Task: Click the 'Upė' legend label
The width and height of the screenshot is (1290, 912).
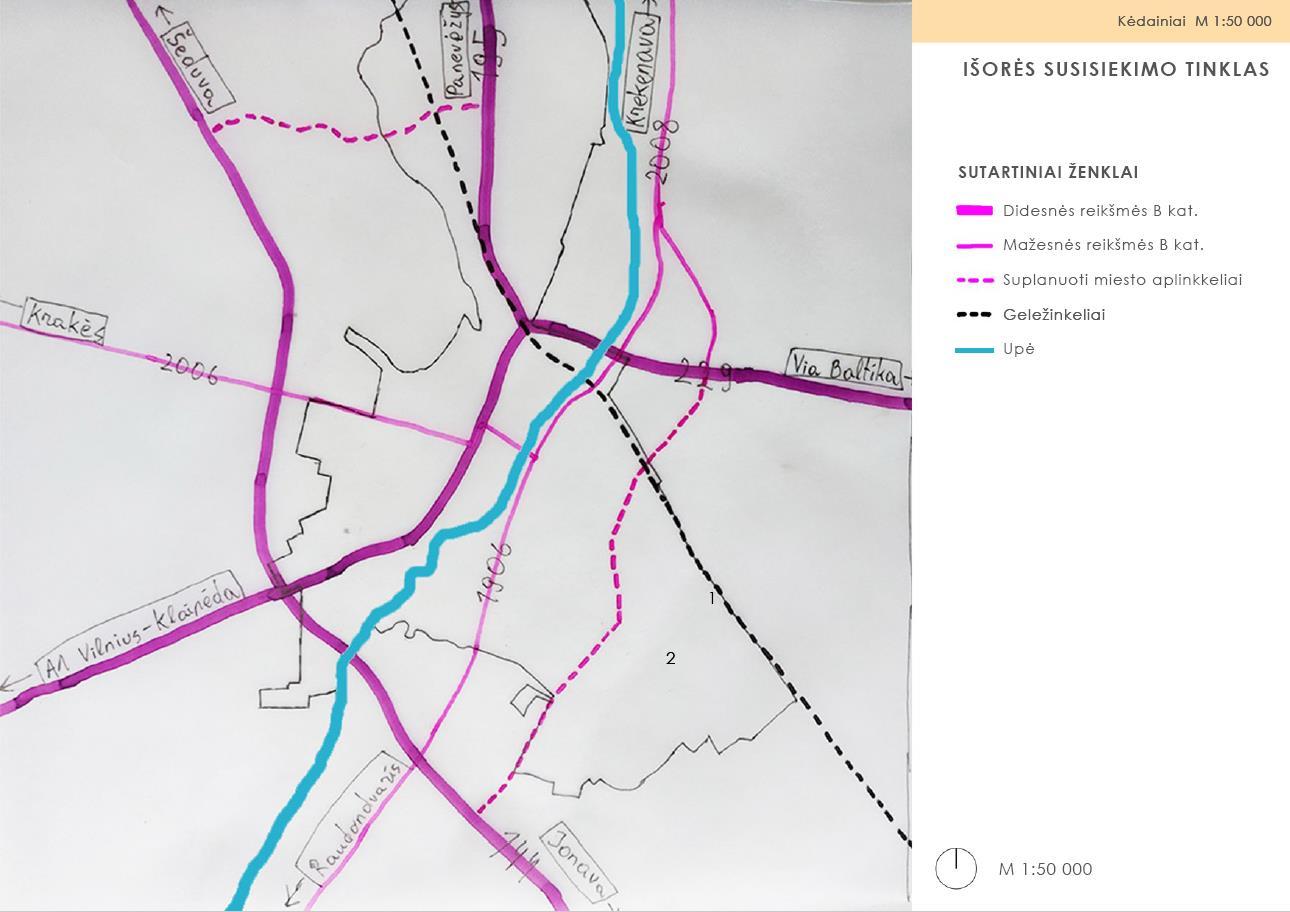Action: click(x=1019, y=349)
